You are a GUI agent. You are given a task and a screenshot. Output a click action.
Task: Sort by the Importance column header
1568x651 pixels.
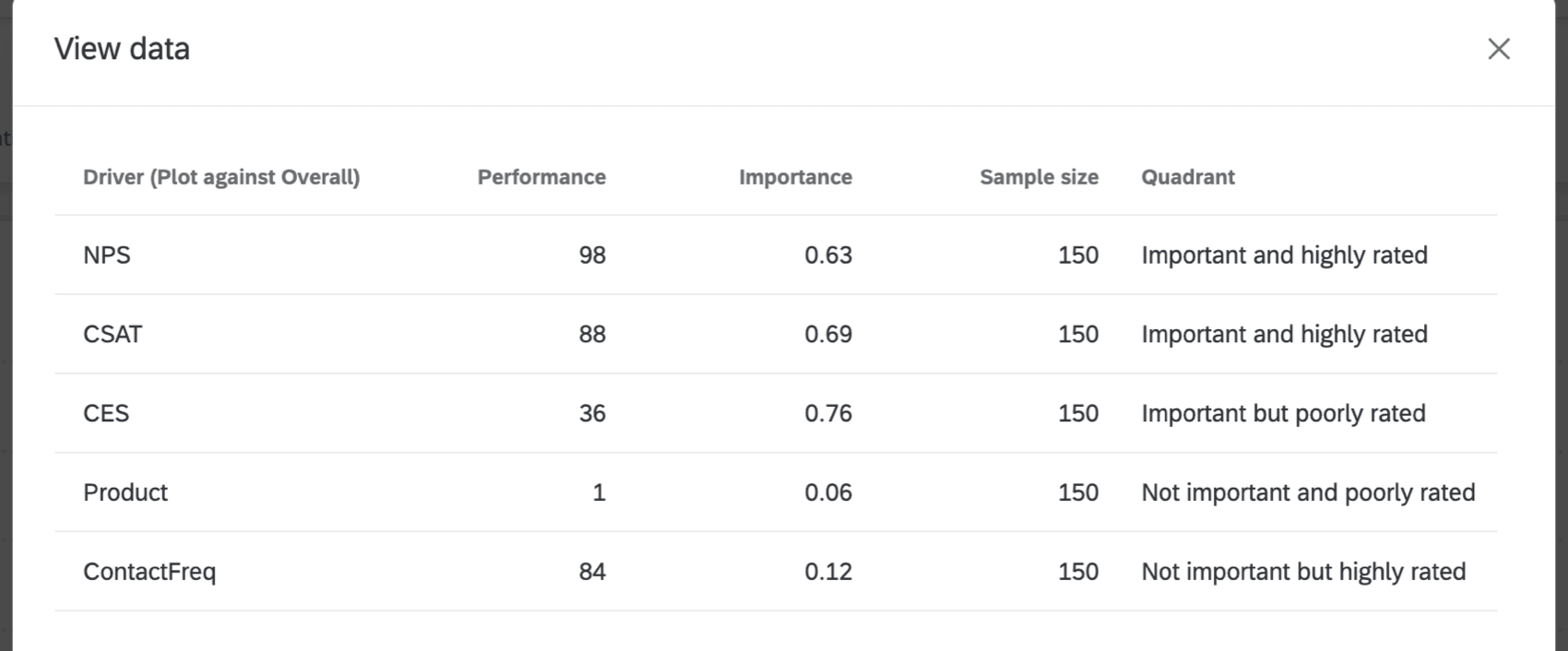click(795, 177)
